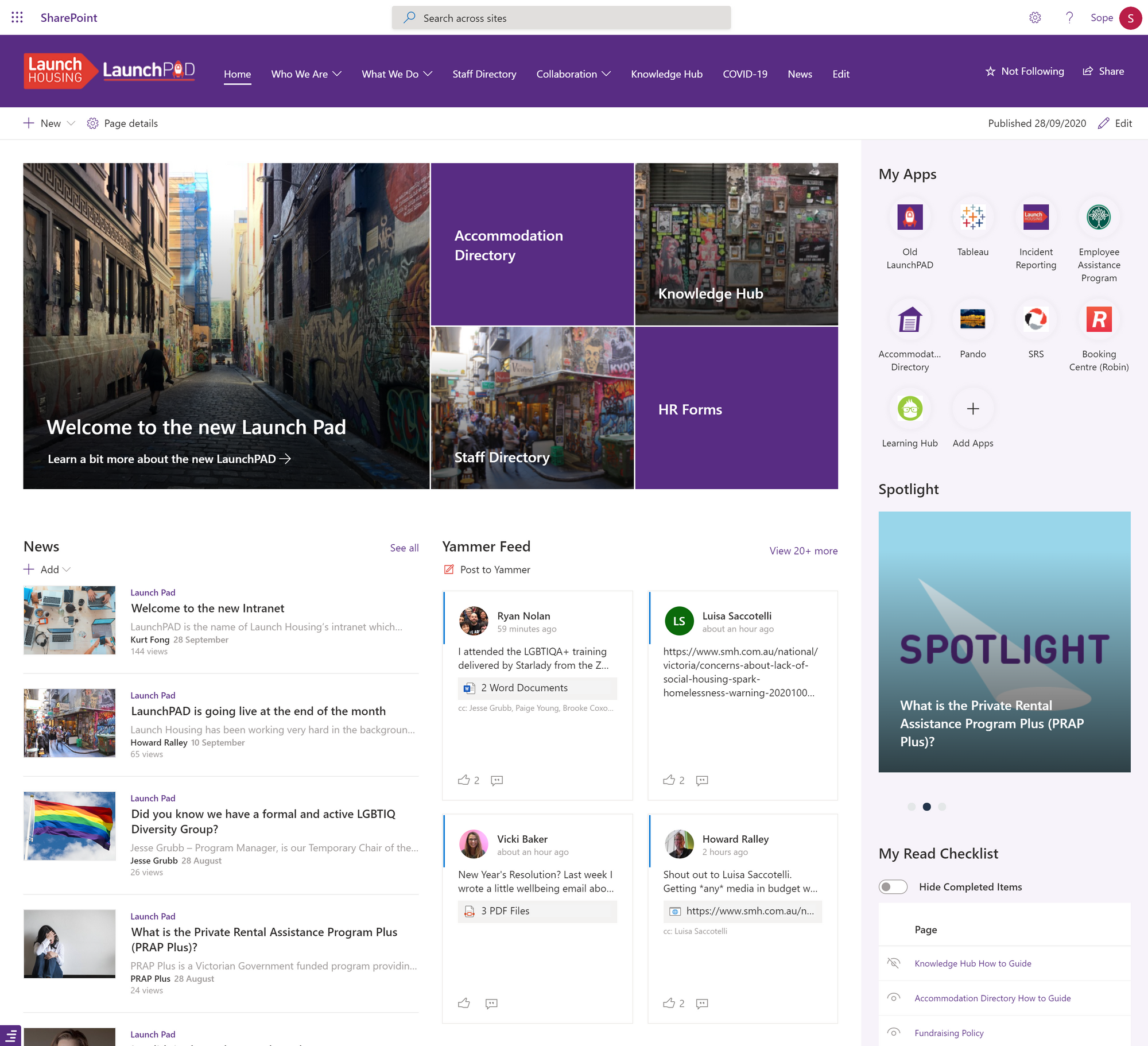Toggle read status for Fundraising Policy
Image resolution: width=1148 pixels, height=1046 pixels.
pyautogui.click(x=894, y=1032)
